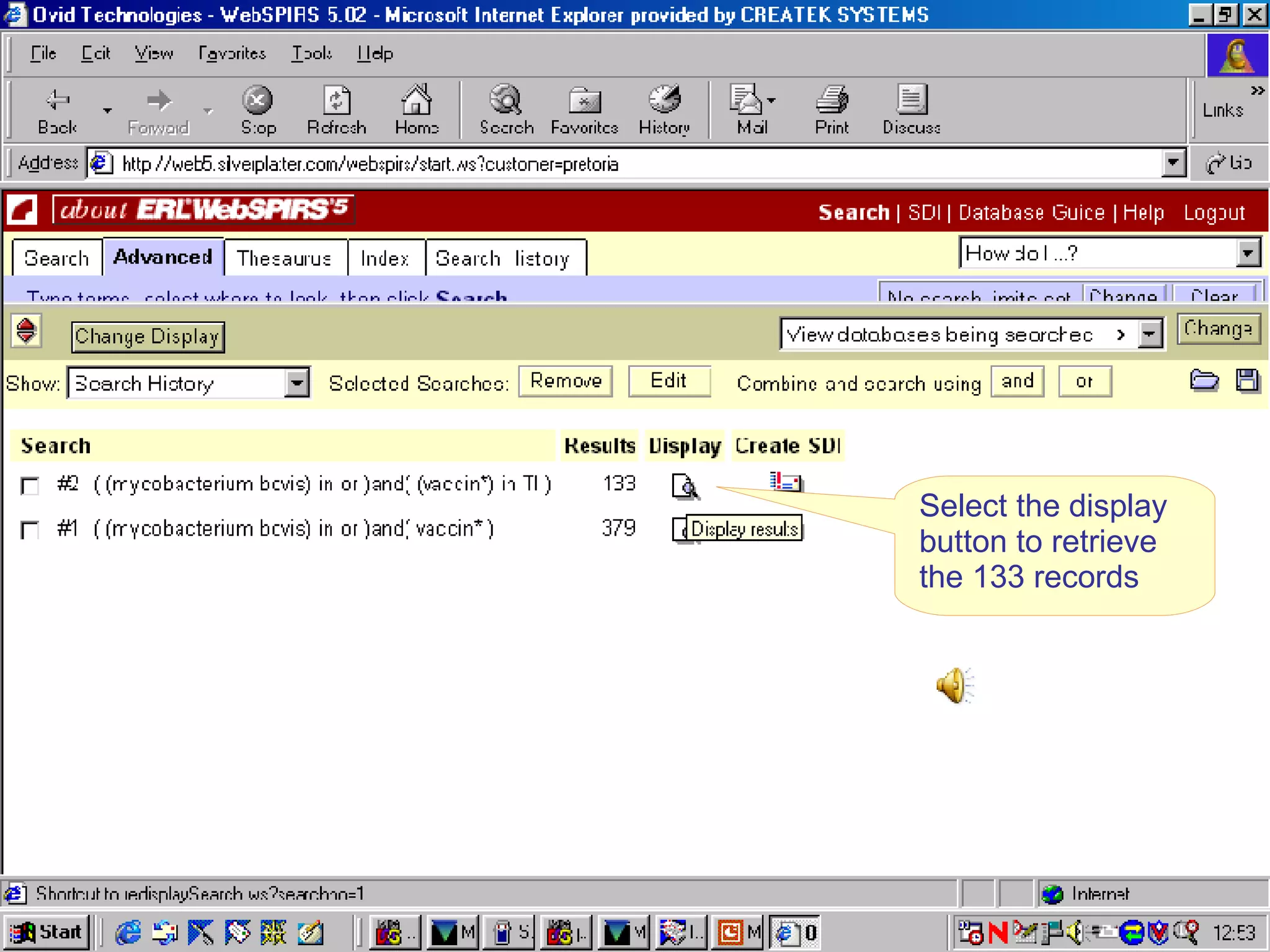Screen dimensions: 1270x952
Task: Click the red N icon in system tray
Action: [998, 932]
